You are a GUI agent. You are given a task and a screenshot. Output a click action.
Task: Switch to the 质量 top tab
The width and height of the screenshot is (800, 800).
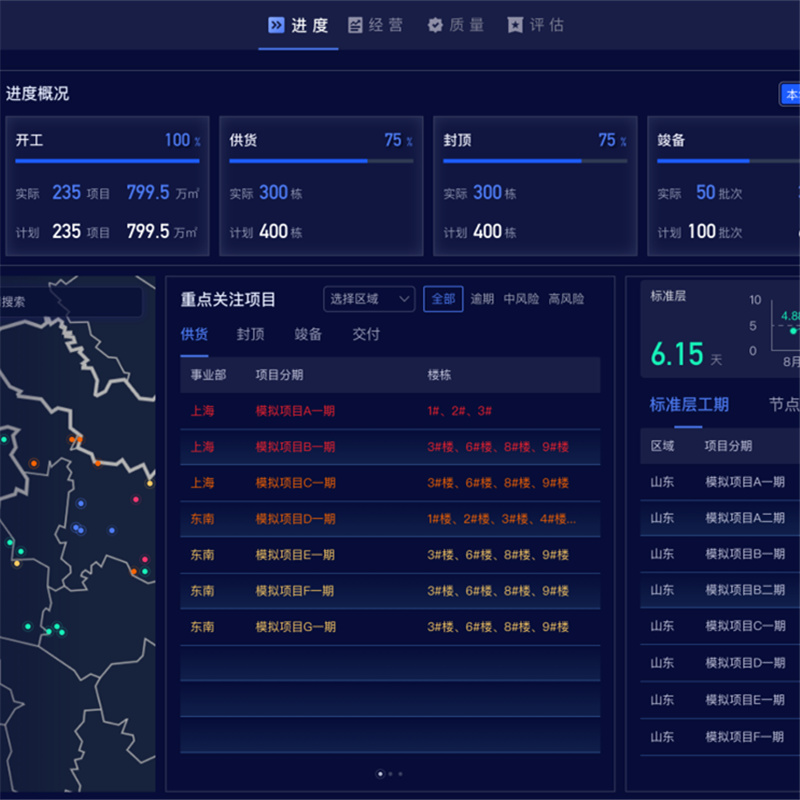tap(456, 25)
